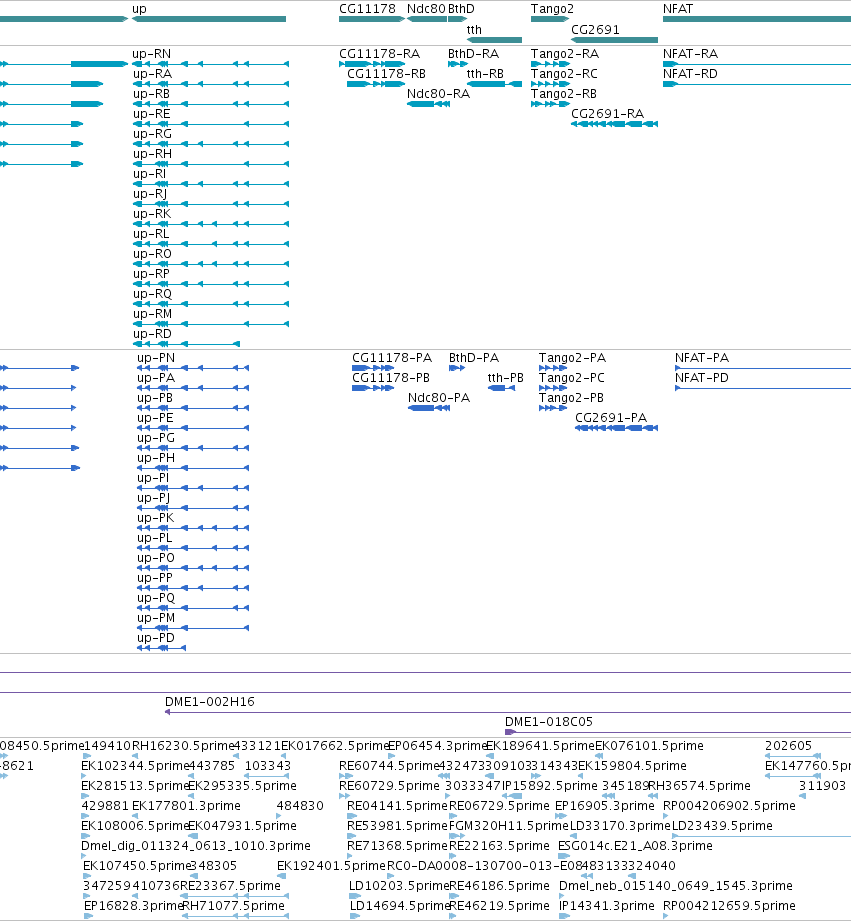
Task: Open the tth gene feature
Action: click(x=494, y=40)
